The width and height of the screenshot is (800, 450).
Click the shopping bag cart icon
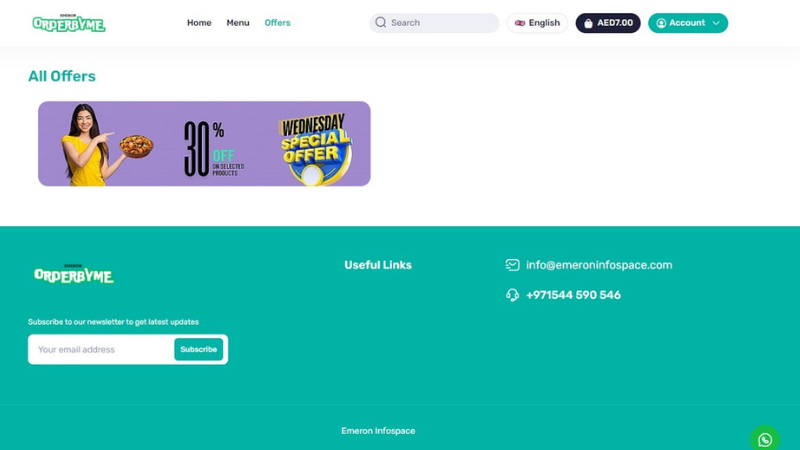click(x=588, y=23)
